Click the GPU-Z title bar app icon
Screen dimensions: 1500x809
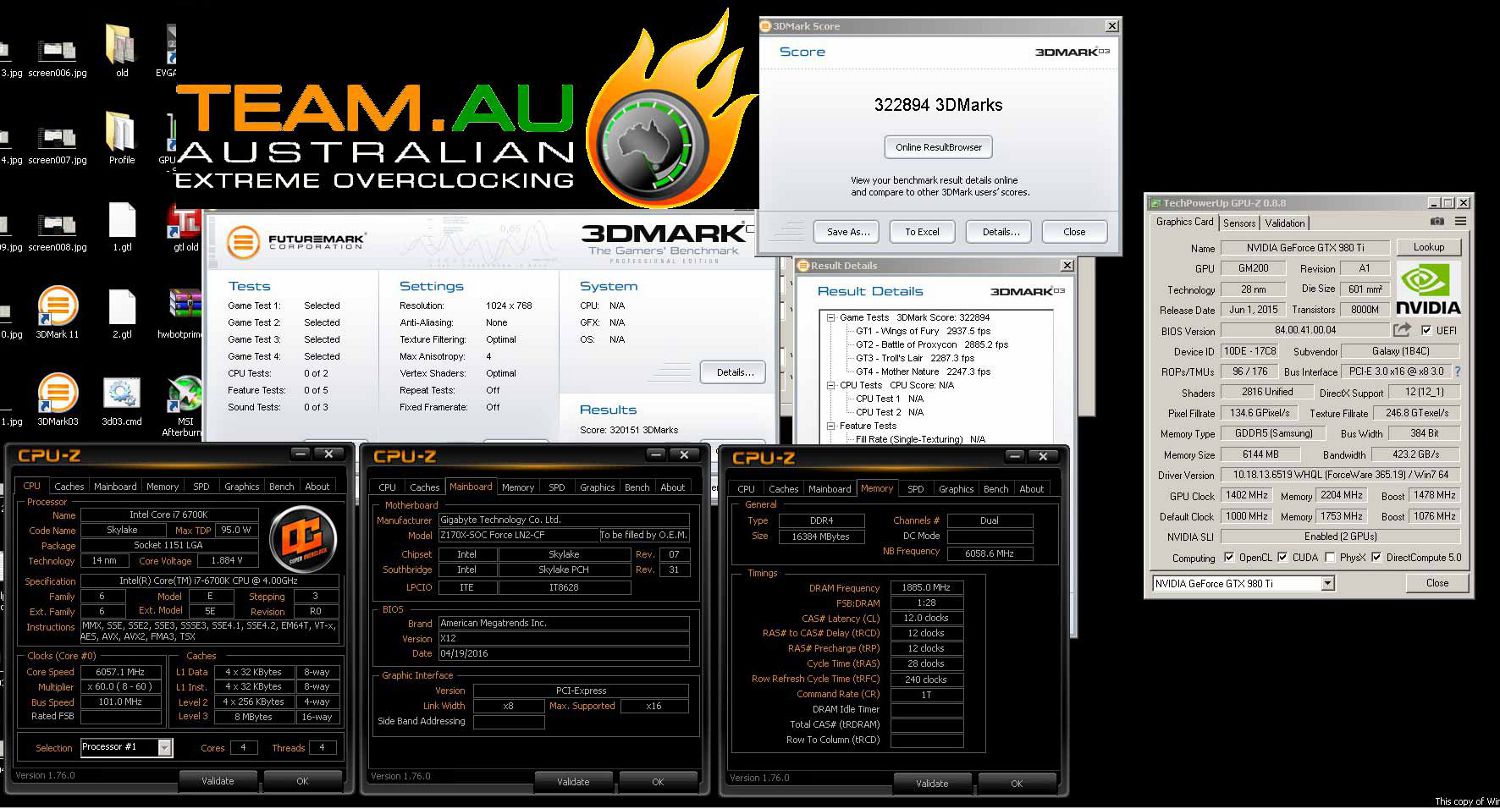tap(1154, 203)
